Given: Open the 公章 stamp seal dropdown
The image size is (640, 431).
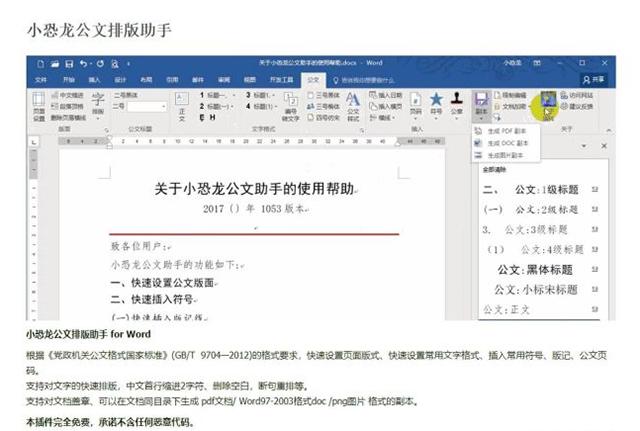Looking at the screenshot, I should [456, 105].
